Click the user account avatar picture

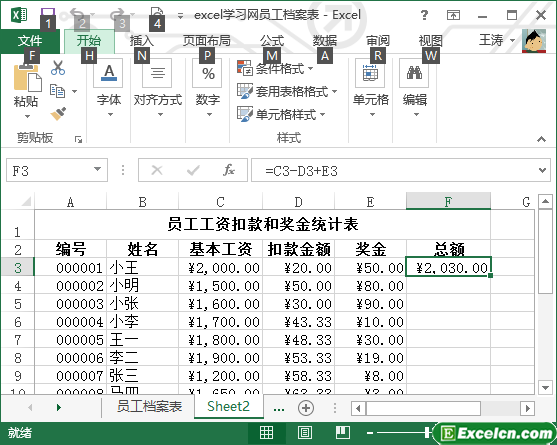(x=534, y=40)
